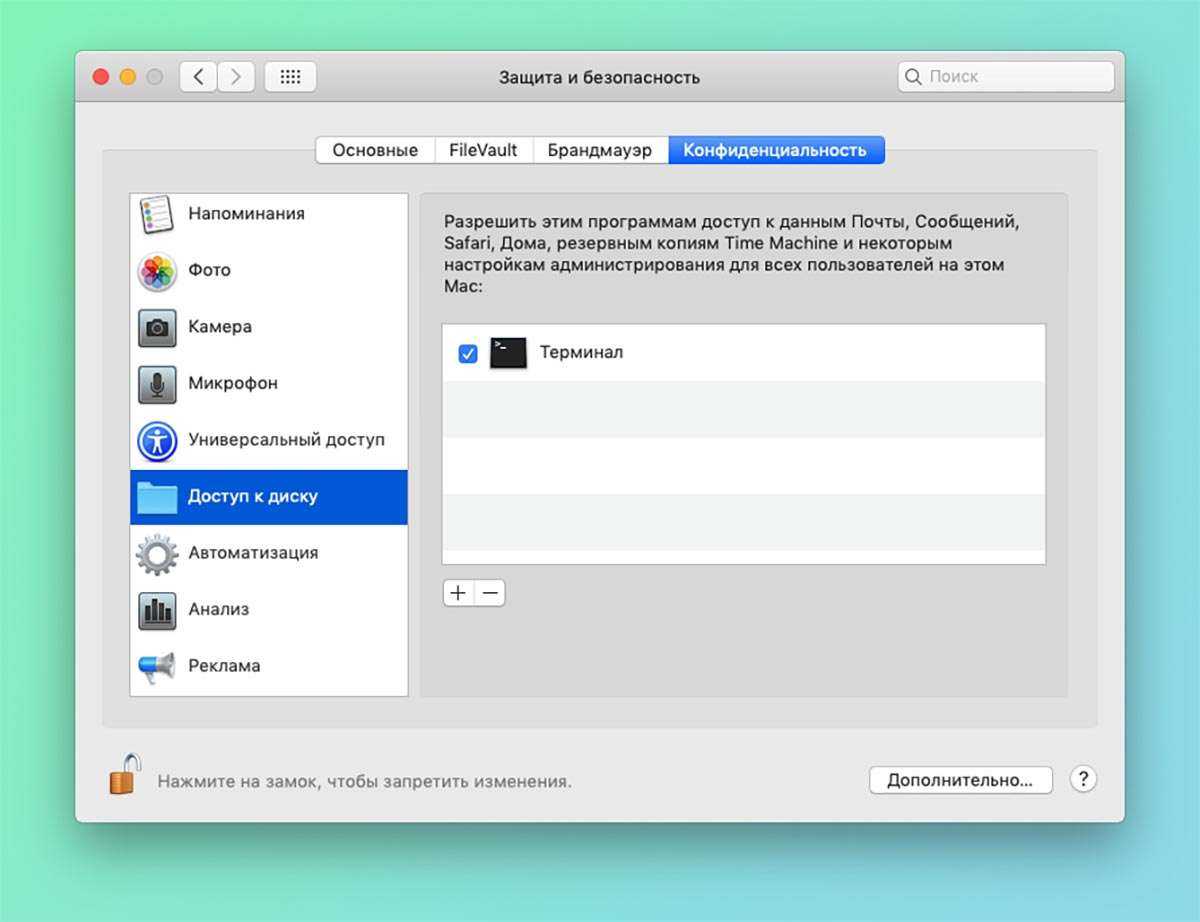This screenshot has height=922, width=1200.
Task: Open Accessibility (Универсальный доступ) icon
Action: [x=157, y=440]
